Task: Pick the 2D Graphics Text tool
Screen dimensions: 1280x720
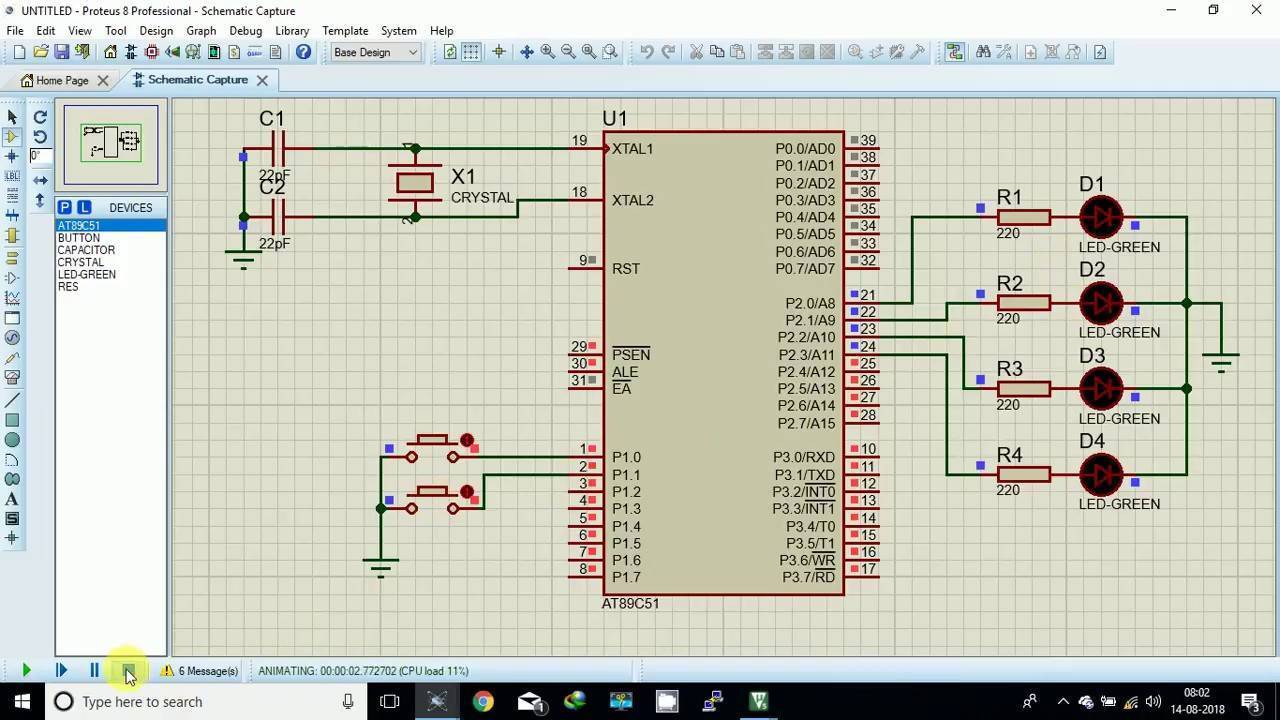Action: coord(12,499)
